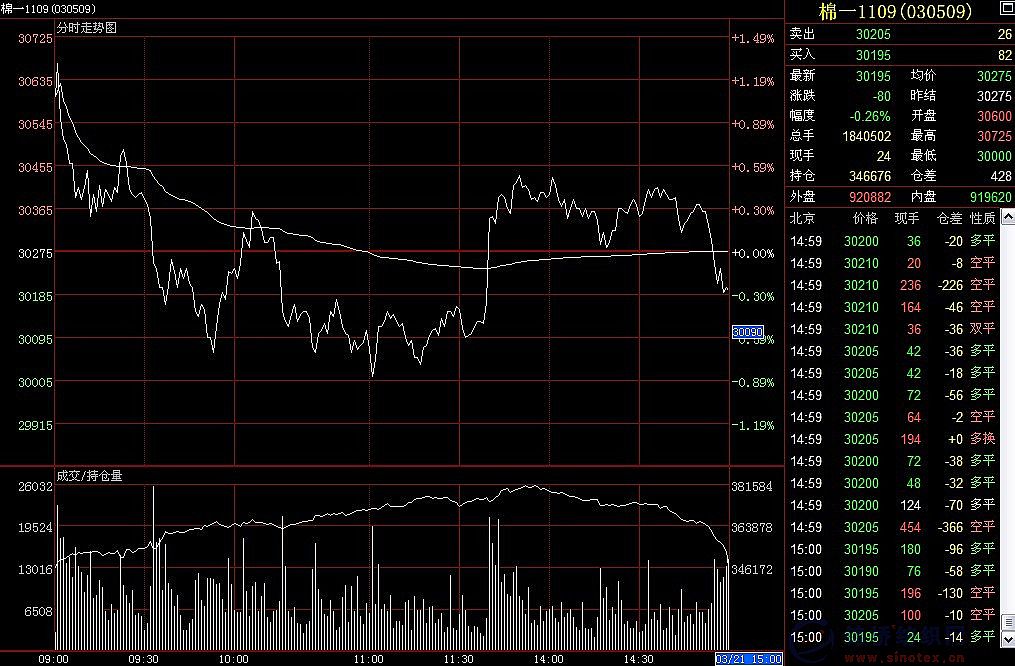Select the 15:00 trade row priced 30190
The height and width of the screenshot is (666, 1015).
tap(892, 571)
